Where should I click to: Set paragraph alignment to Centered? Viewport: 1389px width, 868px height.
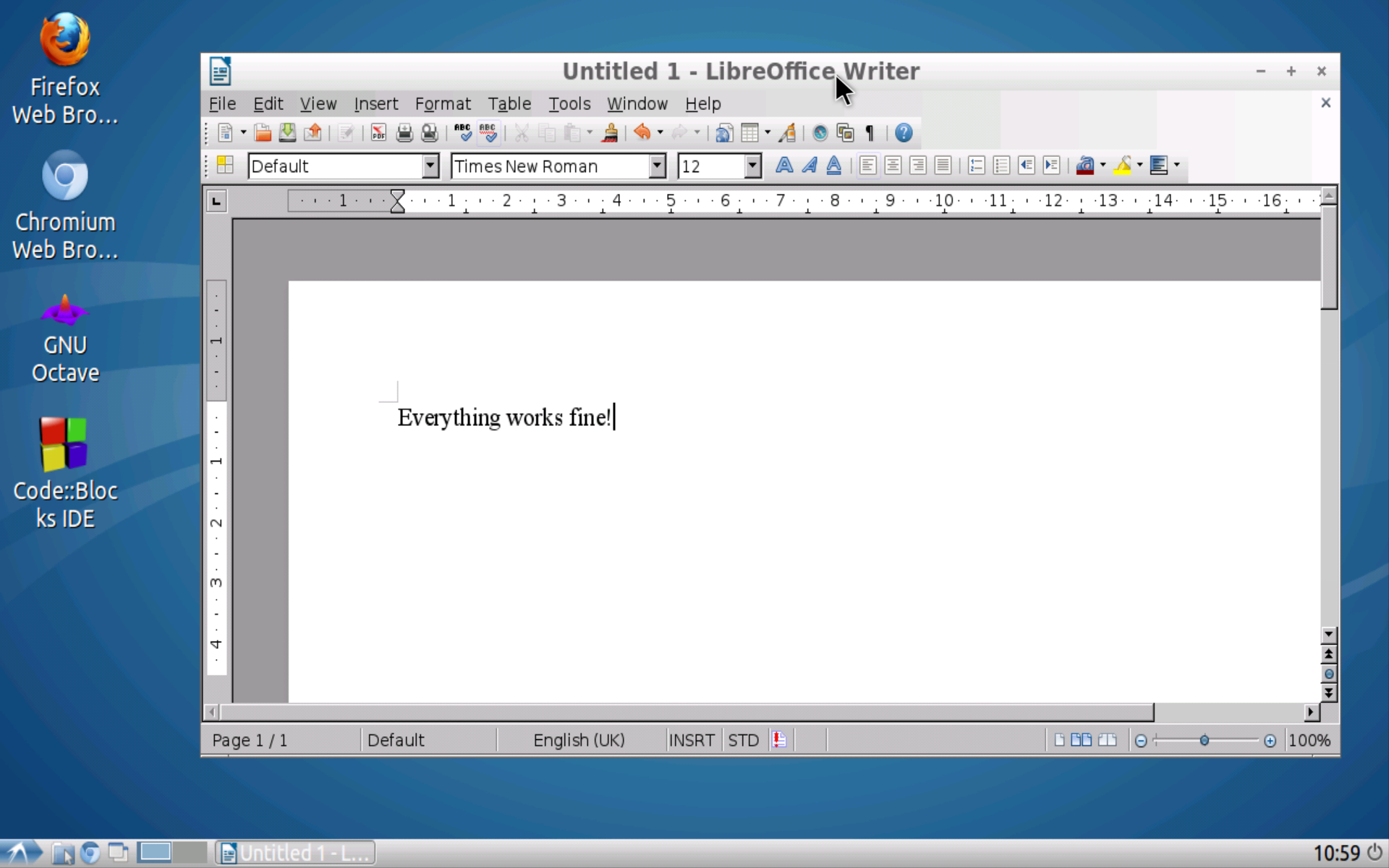point(893,166)
